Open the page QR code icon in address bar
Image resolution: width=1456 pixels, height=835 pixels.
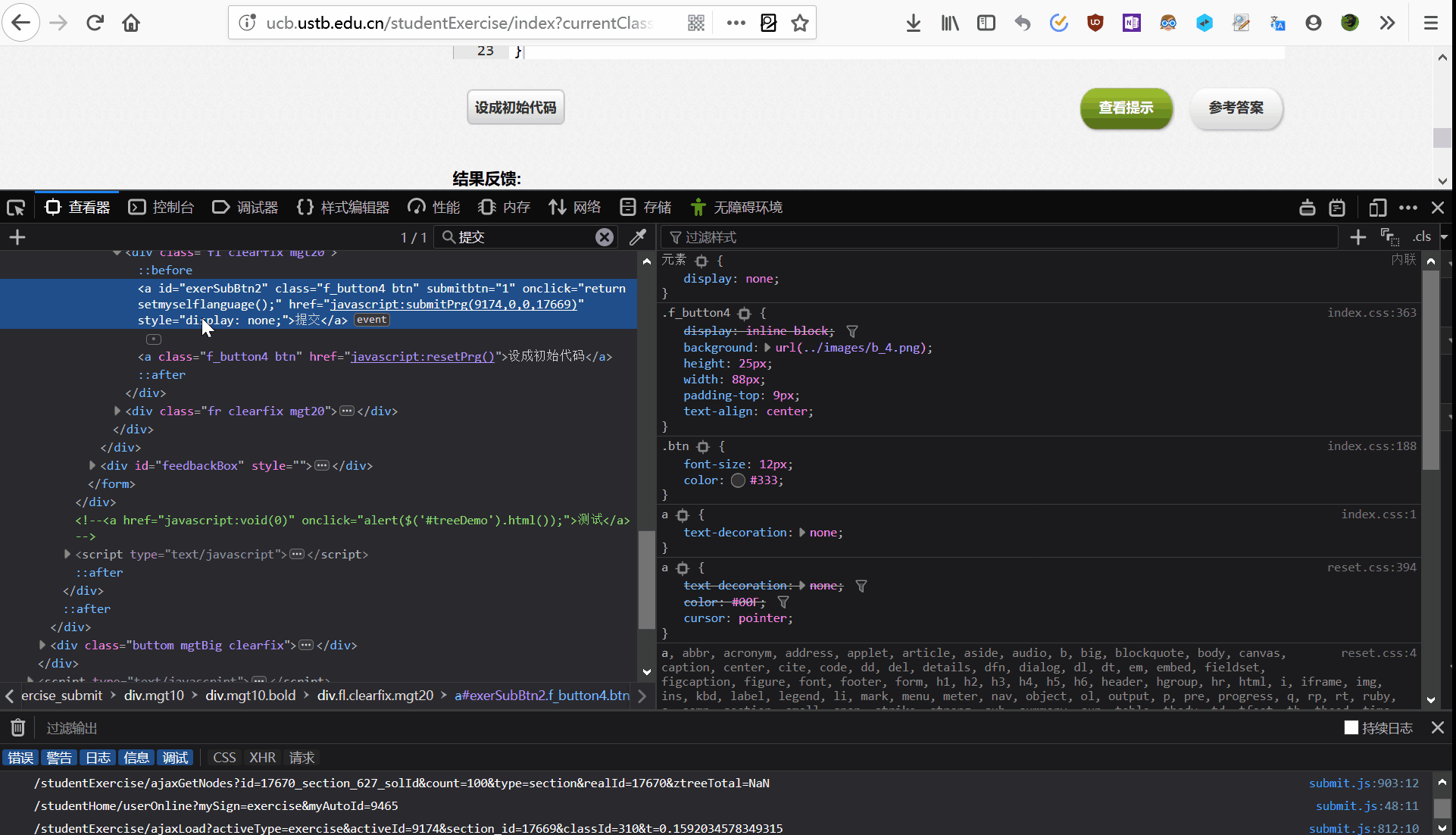pos(696,23)
